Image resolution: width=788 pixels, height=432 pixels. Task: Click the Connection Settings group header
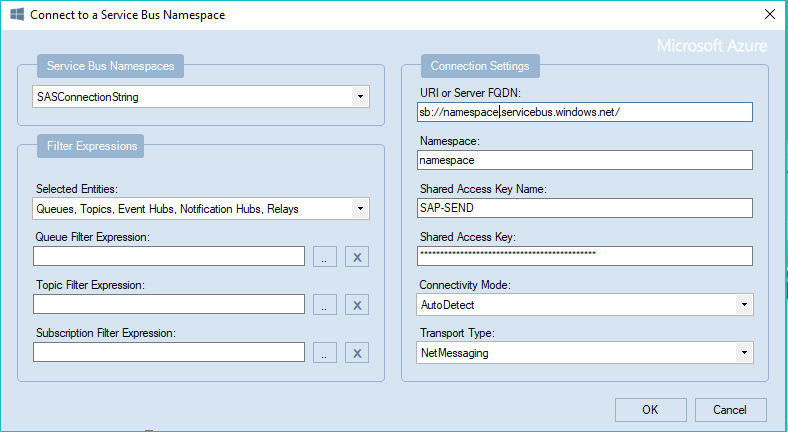[x=480, y=66]
